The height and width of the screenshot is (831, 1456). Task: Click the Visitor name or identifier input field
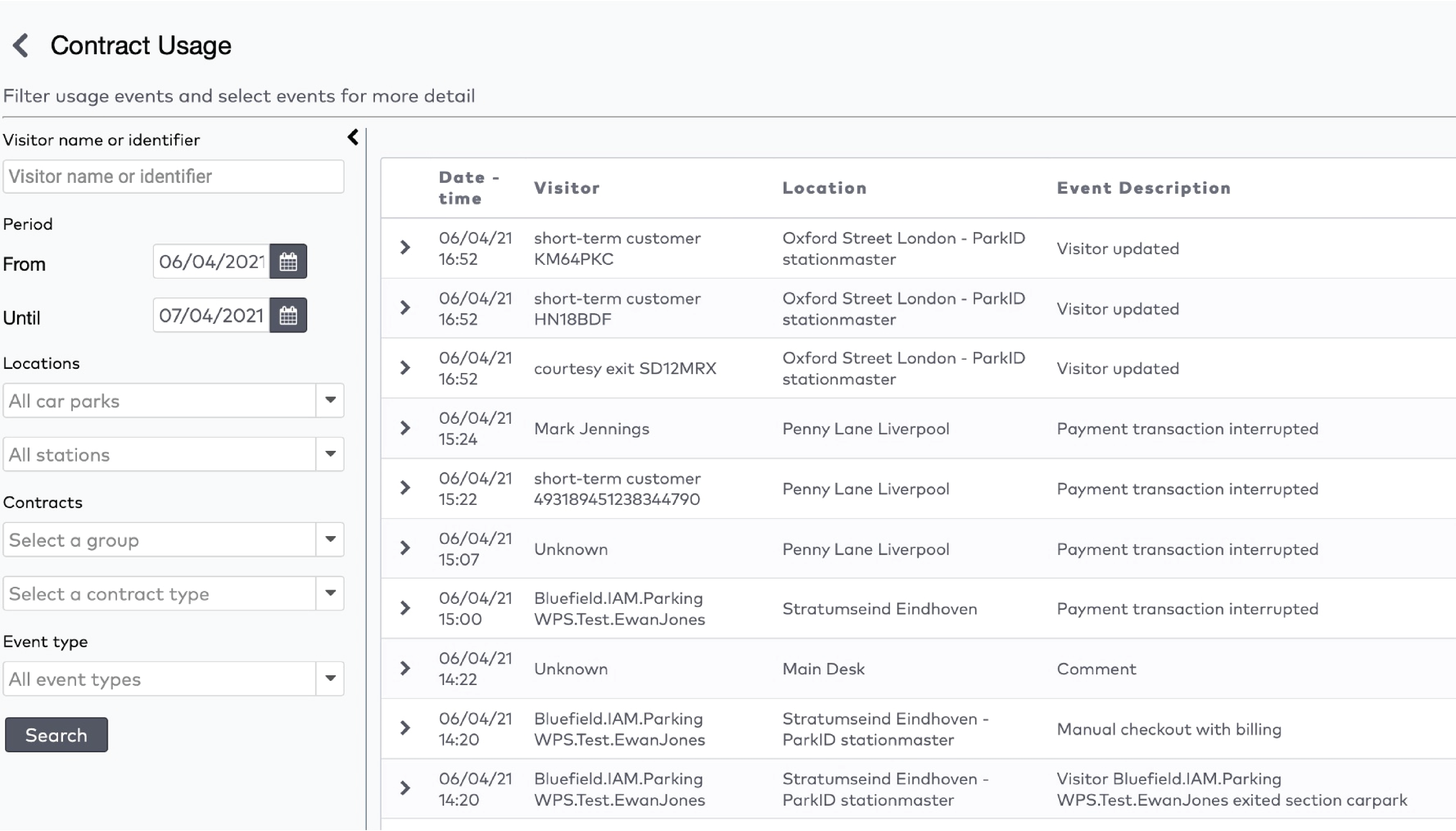tap(173, 176)
